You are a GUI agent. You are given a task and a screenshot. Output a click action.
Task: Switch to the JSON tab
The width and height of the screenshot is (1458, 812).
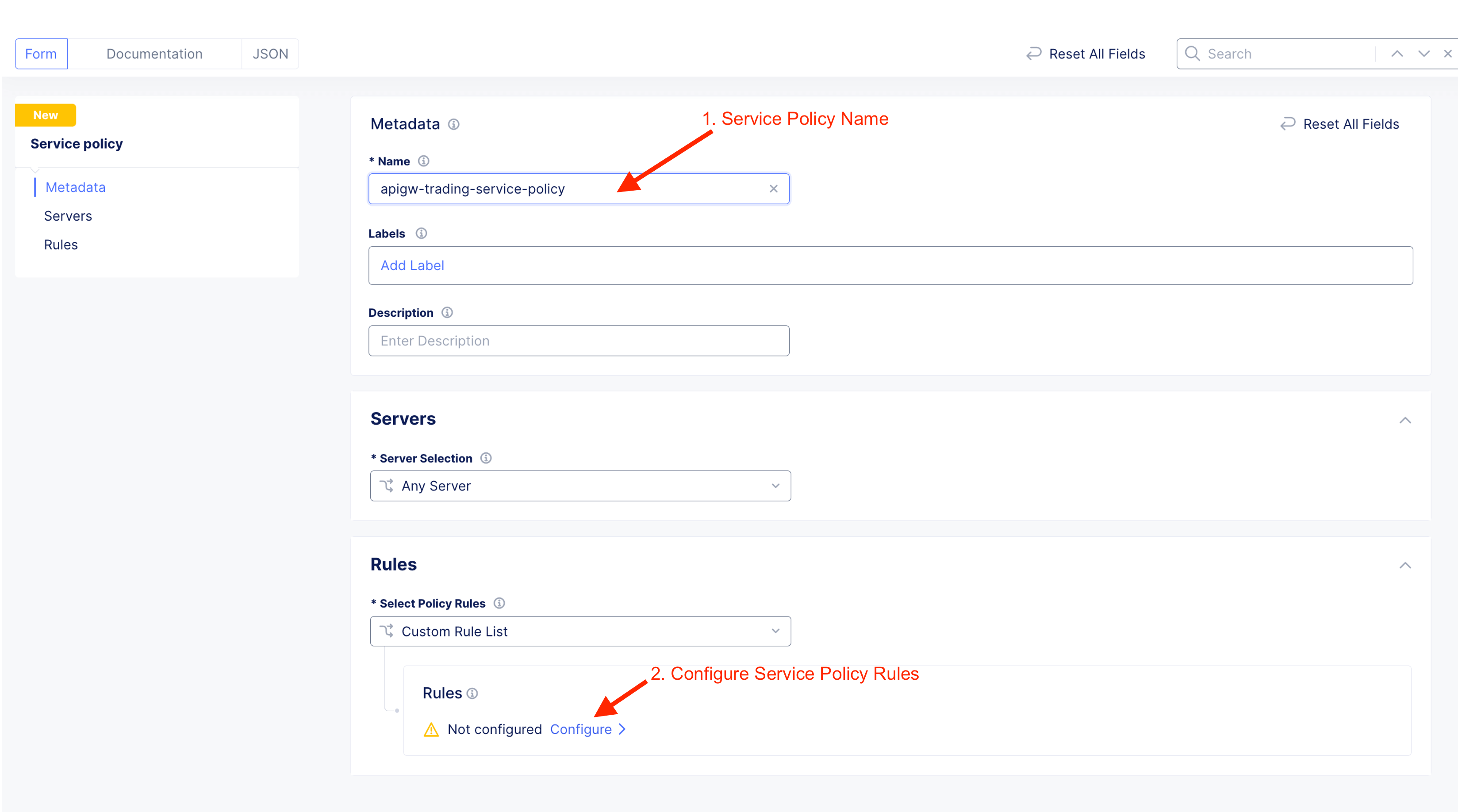coord(270,54)
